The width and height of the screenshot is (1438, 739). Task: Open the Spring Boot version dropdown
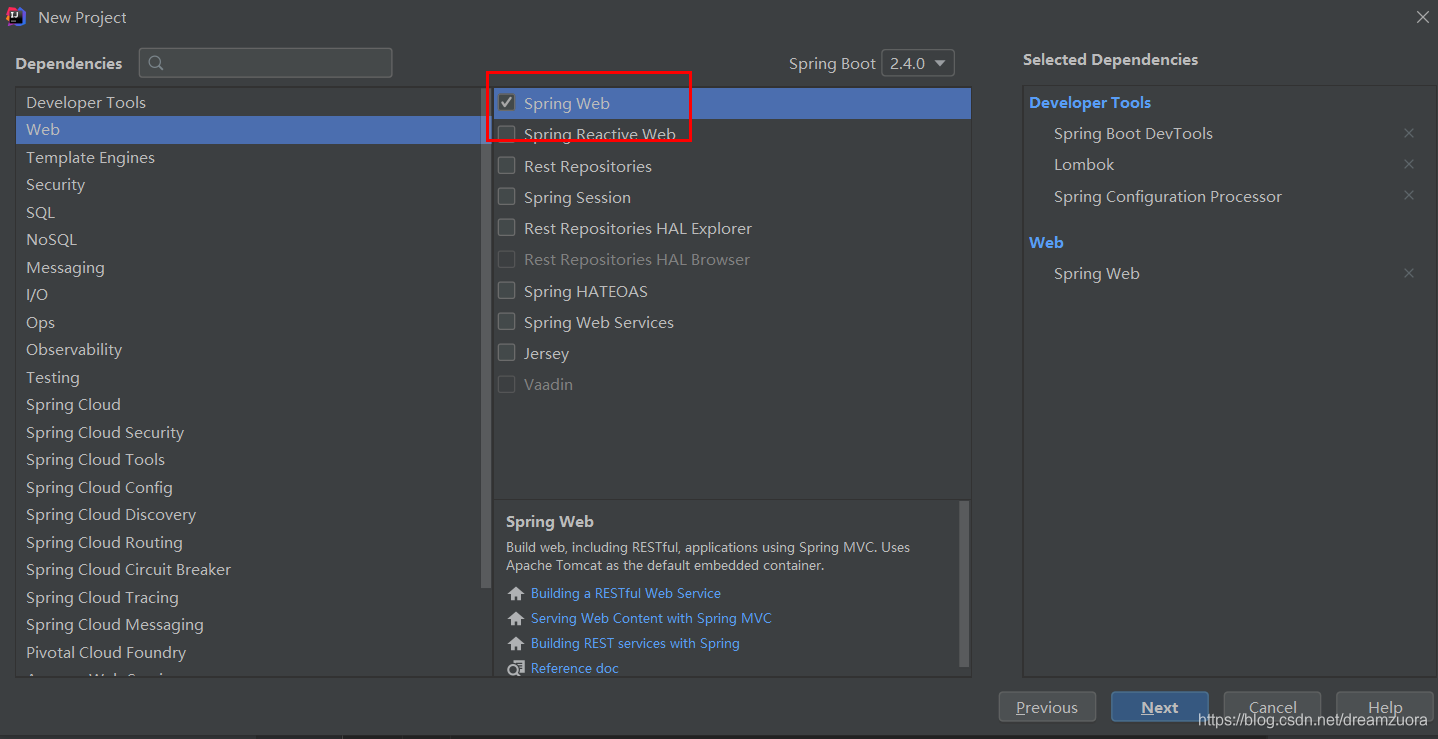click(x=918, y=63)
